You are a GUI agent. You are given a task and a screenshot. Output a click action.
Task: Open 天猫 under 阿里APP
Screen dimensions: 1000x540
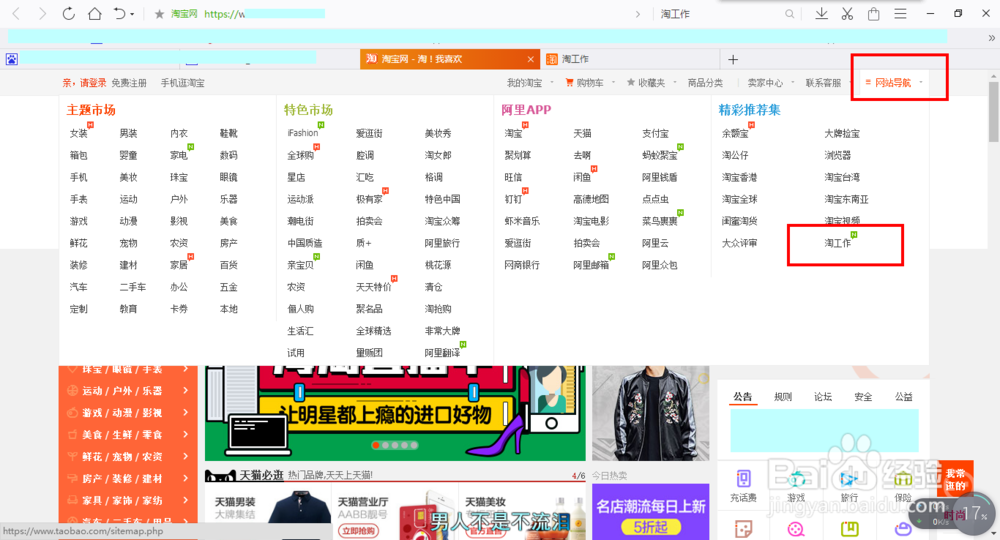tap(582, 133)
